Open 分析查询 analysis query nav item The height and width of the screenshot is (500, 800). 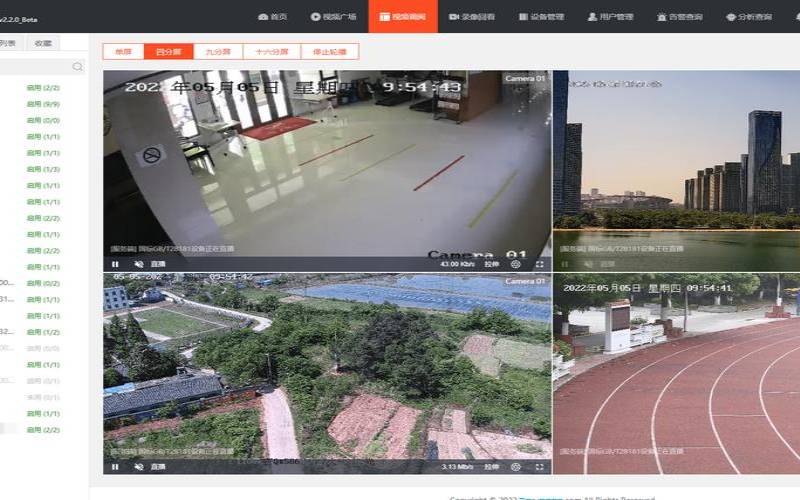[749, 17]
